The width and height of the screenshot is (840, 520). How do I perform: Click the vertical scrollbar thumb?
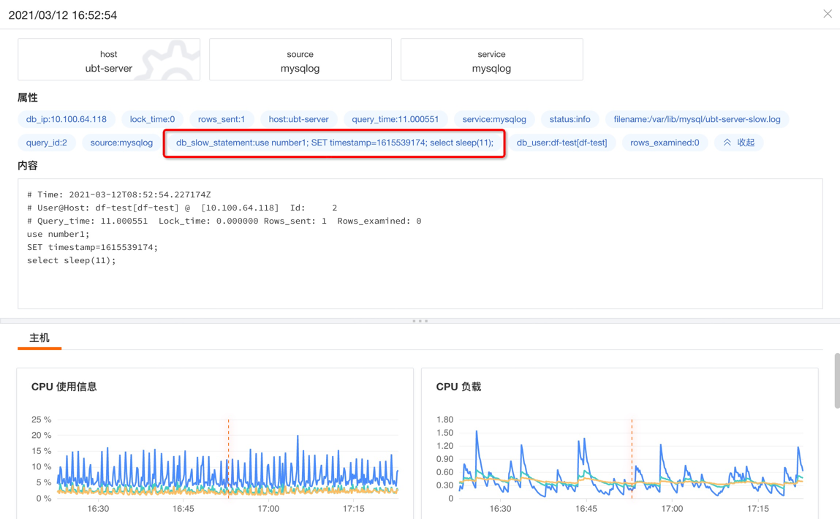pos(837,380)
